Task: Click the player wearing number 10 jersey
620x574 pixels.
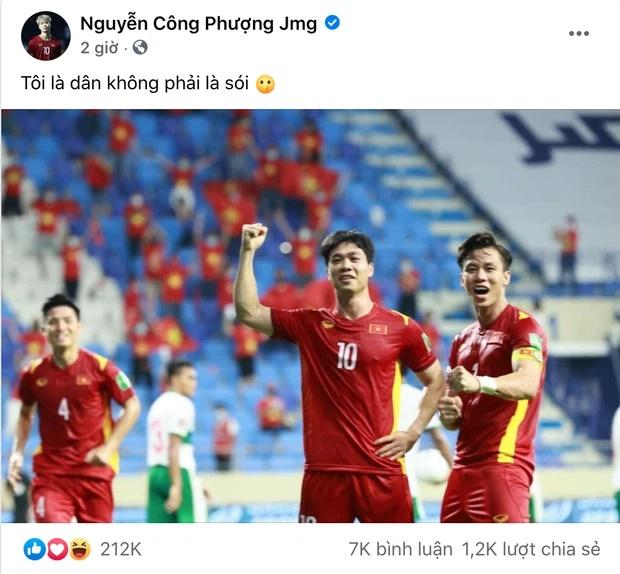Action: 343,376
